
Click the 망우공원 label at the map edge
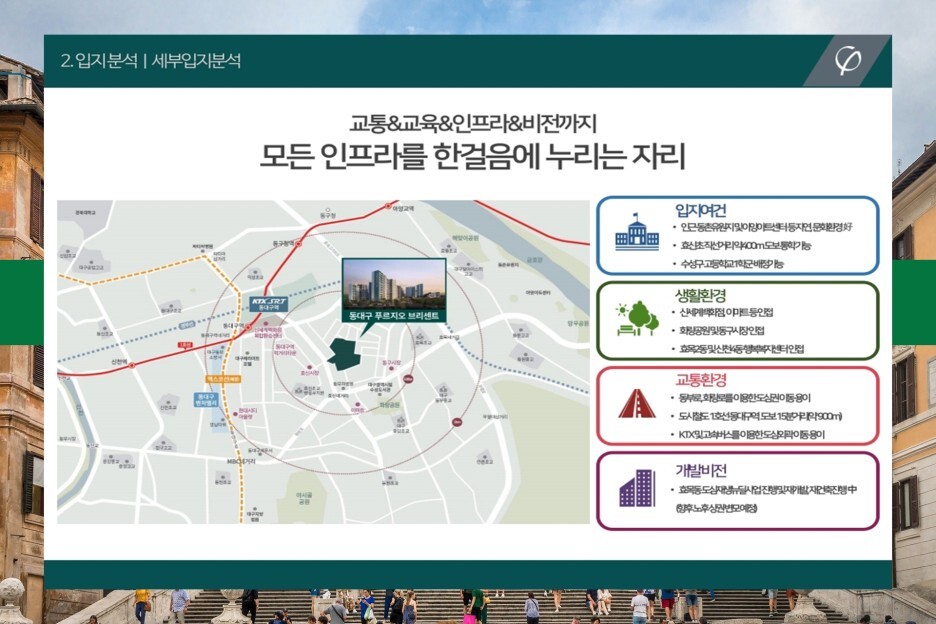pyautogui.click(x=578, y=323)
